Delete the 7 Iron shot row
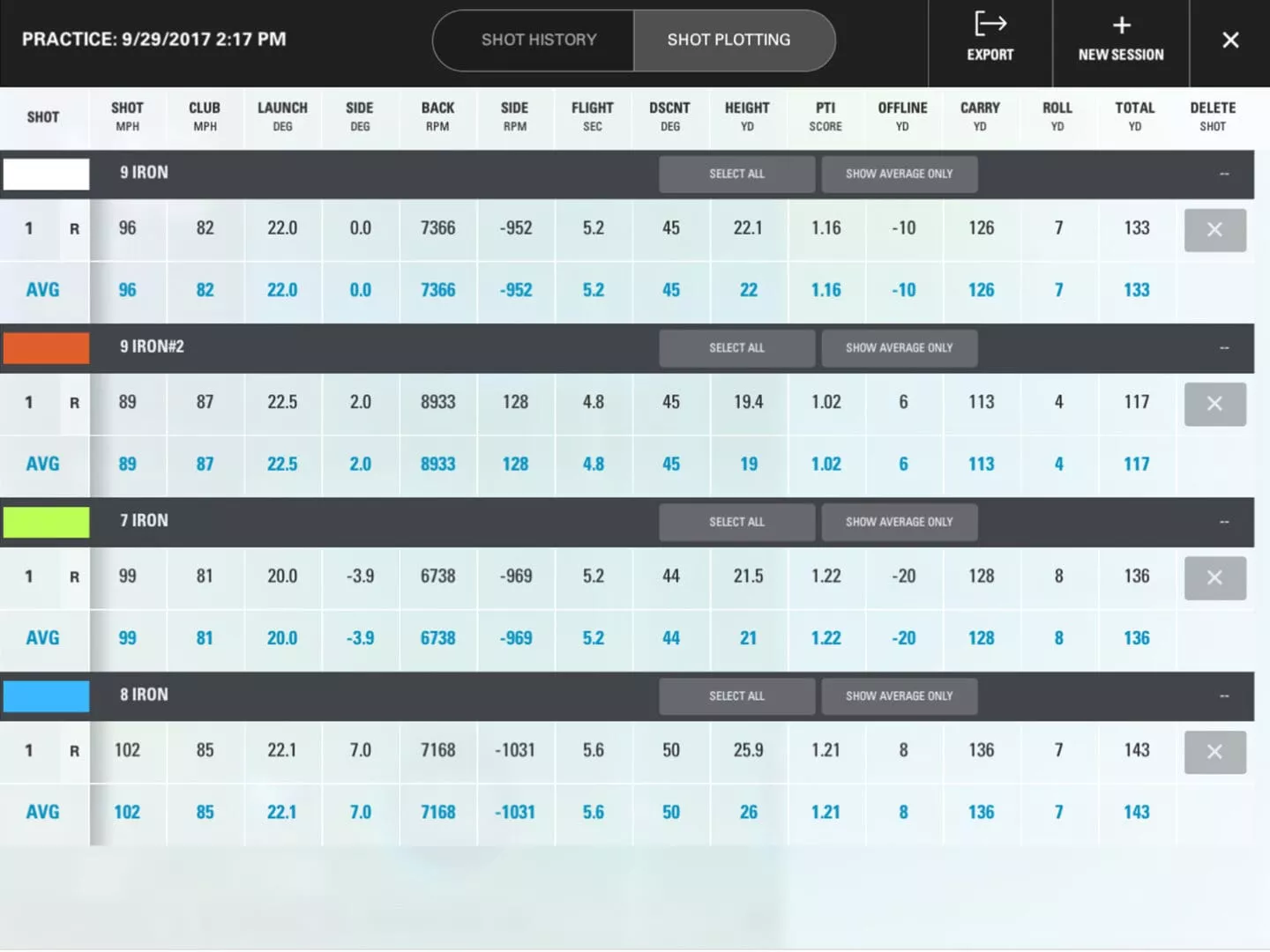Screen dimensions: 1270x952 click(x=1214, y=578)
